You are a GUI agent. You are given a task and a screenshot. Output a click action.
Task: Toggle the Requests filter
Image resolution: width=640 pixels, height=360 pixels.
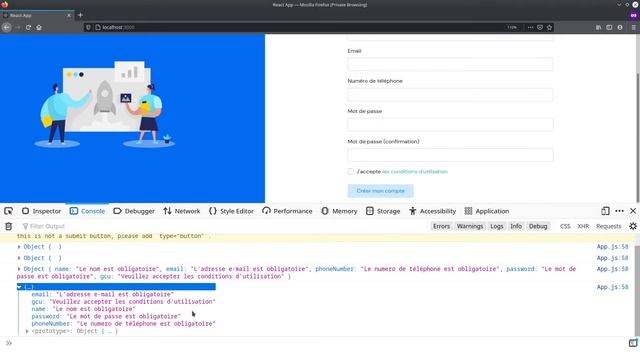[608, 226]
